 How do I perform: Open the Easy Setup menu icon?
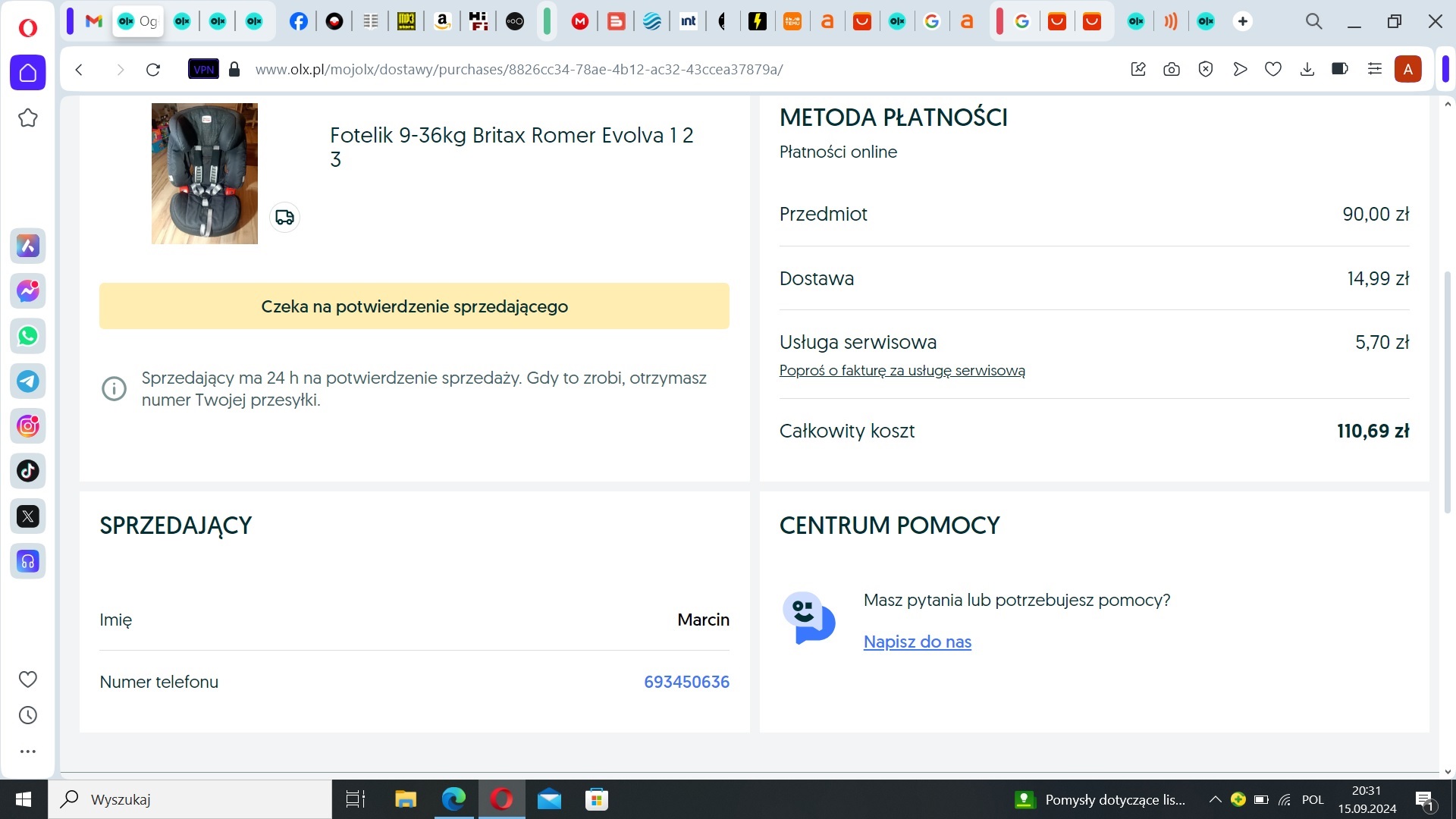[1374, 70]
